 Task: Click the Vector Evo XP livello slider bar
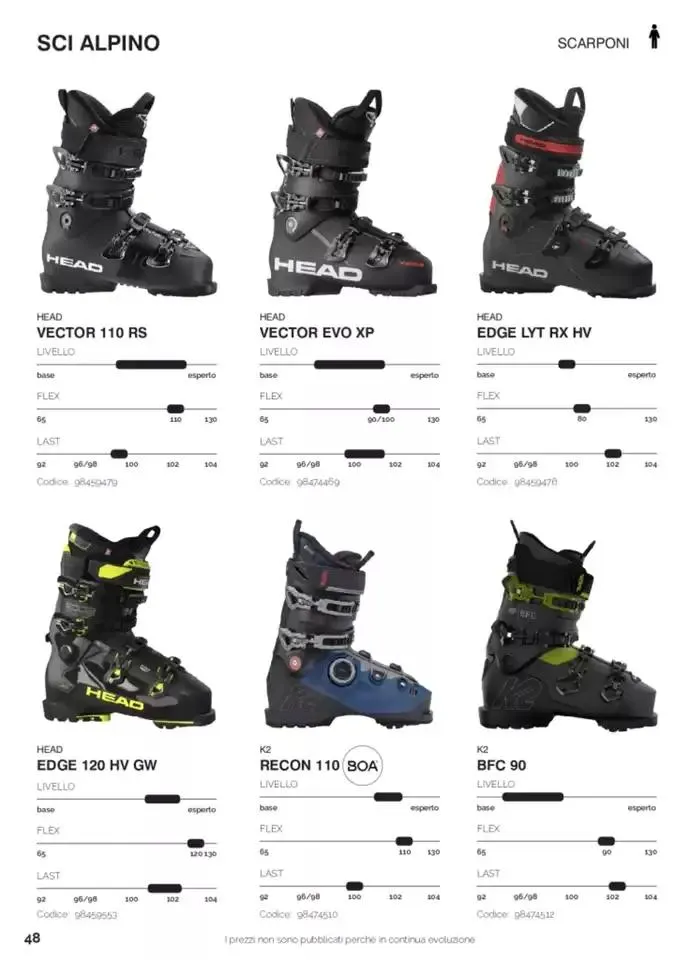(349, 365)
